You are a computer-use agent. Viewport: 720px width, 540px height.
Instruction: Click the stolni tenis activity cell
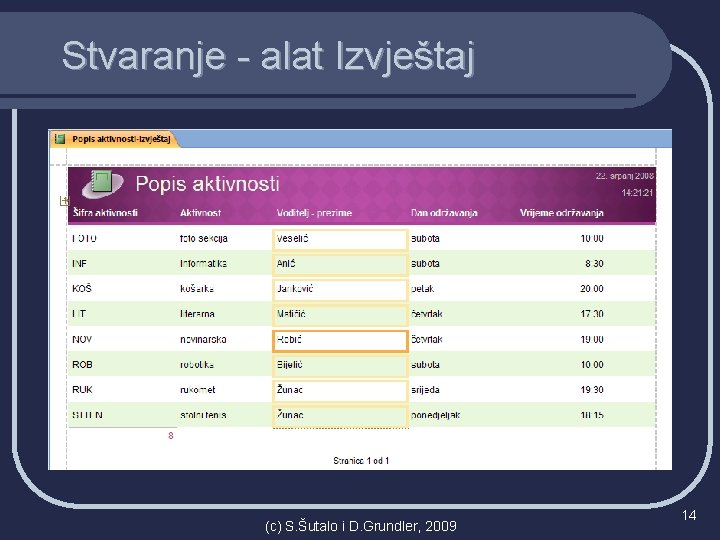(203, 415)
